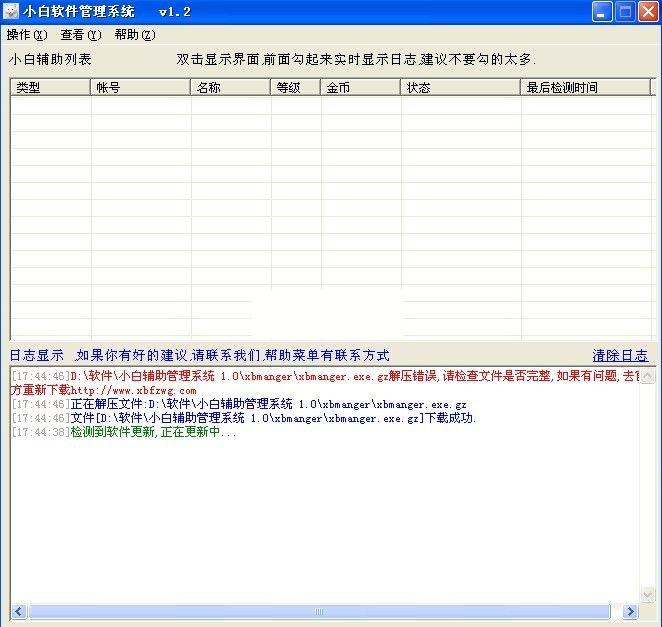This screenshot has width=662, height=627.
Task: Sort list by the 类型 column header
Action: point(50,88)
